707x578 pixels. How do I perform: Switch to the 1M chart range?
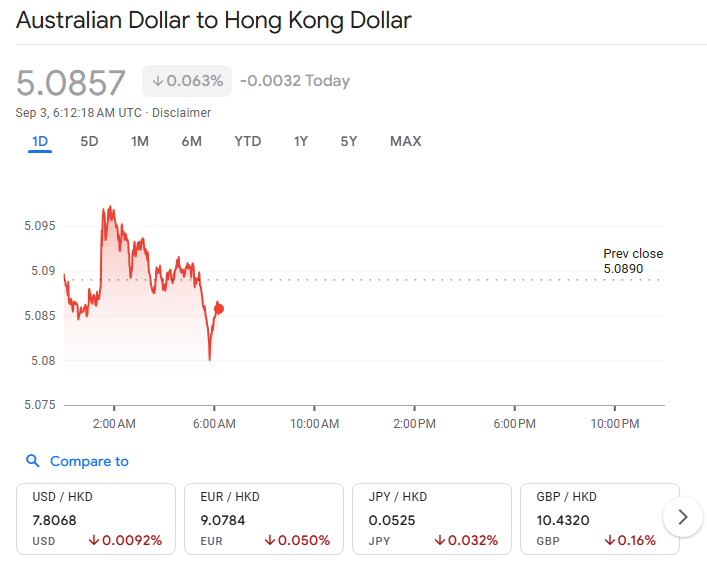click(x=140, y=141)
